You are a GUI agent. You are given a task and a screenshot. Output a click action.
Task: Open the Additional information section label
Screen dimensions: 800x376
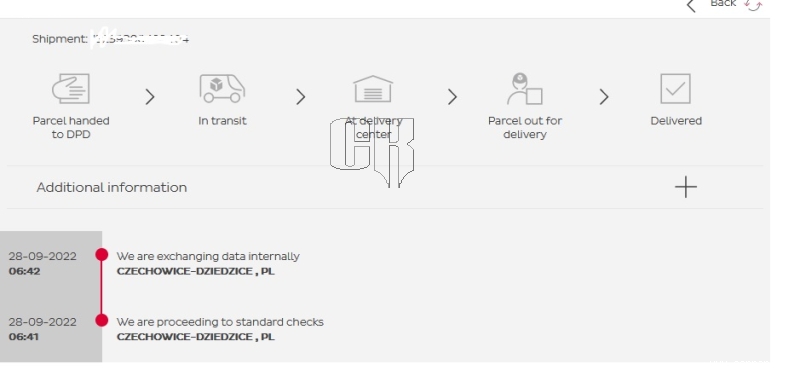tap(112, 187)
